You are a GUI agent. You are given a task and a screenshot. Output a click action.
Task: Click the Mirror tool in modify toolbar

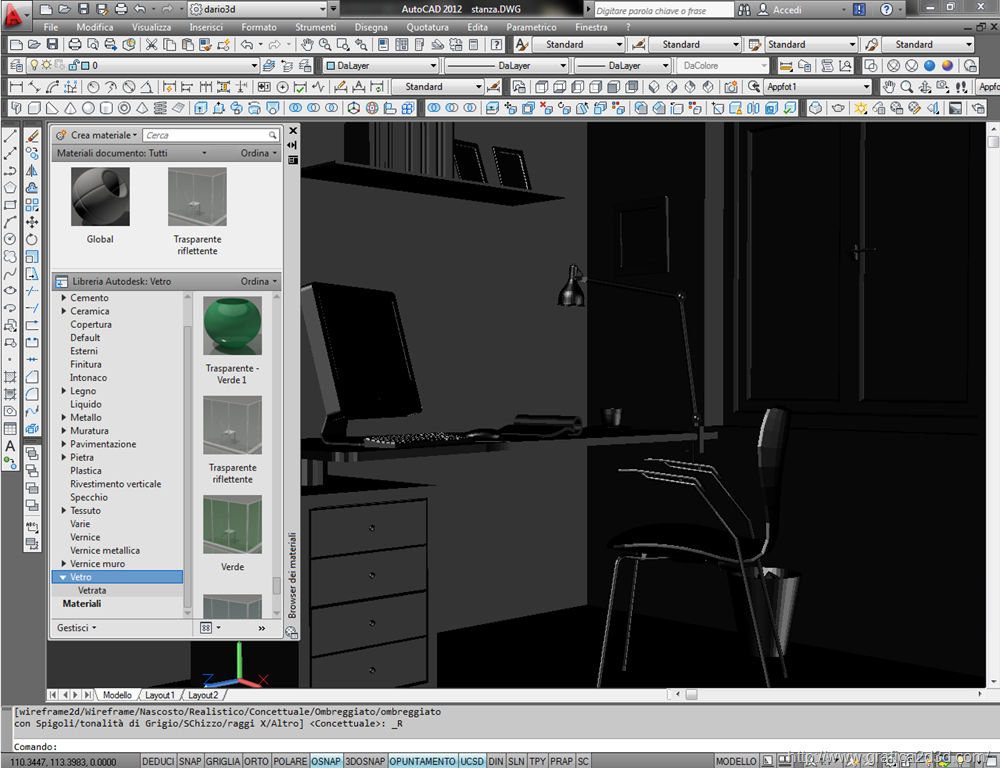pos(32,171)
